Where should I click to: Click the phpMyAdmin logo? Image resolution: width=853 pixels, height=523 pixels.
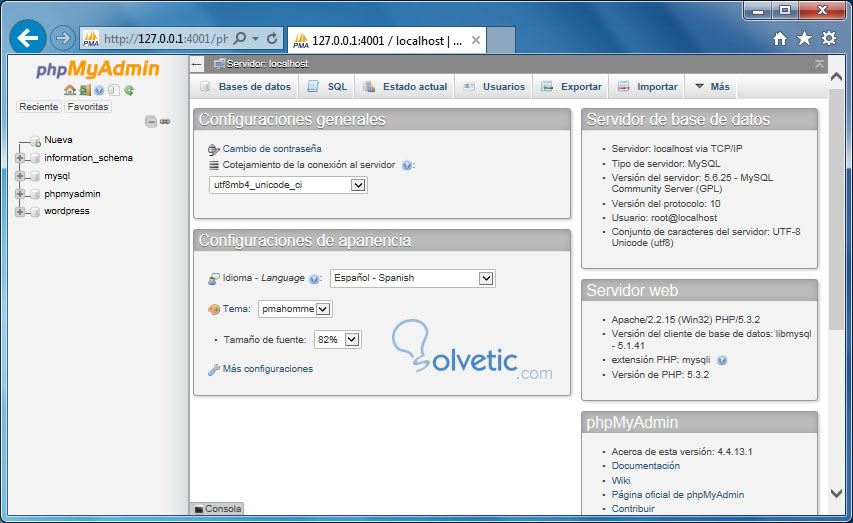[x=98, y=70]
